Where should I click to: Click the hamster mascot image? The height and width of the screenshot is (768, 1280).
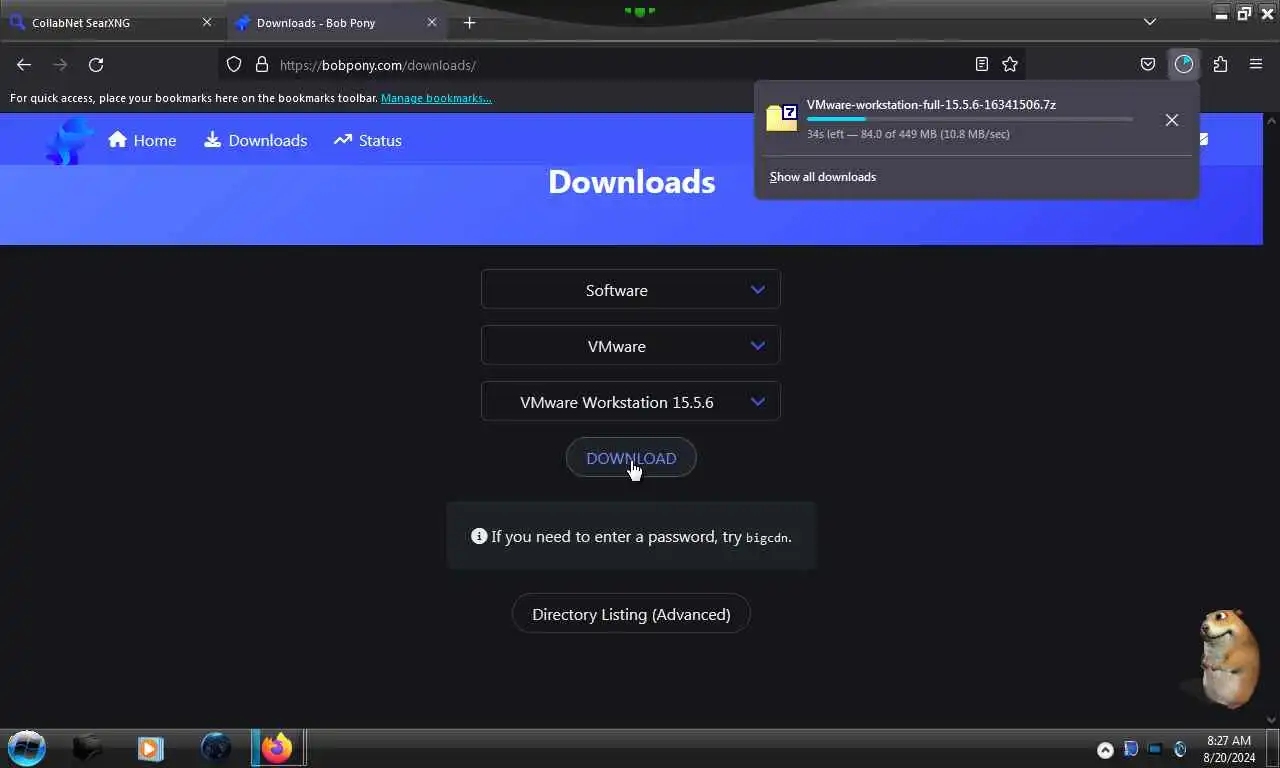(1227, 657)
